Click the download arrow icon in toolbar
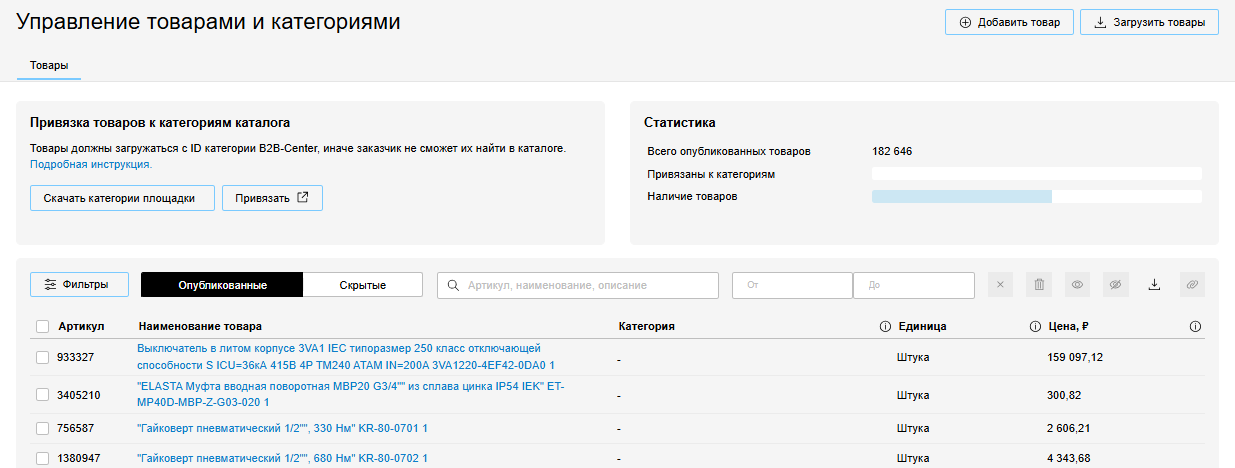Screen dimensions: 1235x468 (1154, 285)
